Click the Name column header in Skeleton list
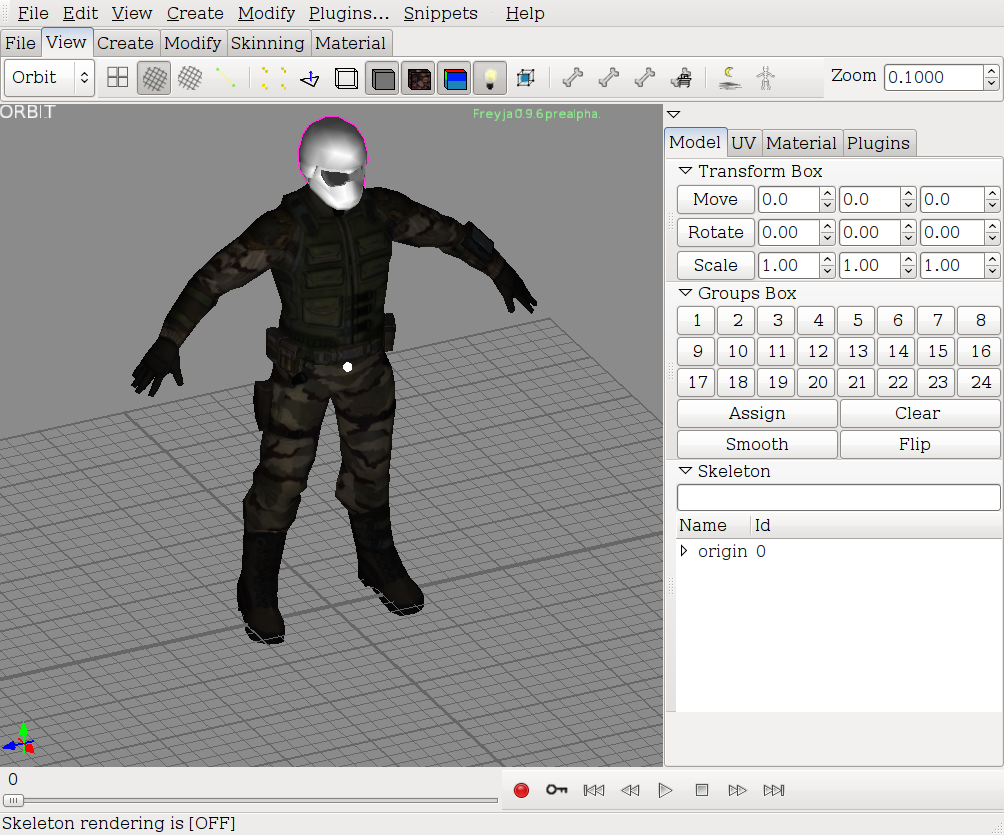 pyautogui.click(x=713, y=525)
